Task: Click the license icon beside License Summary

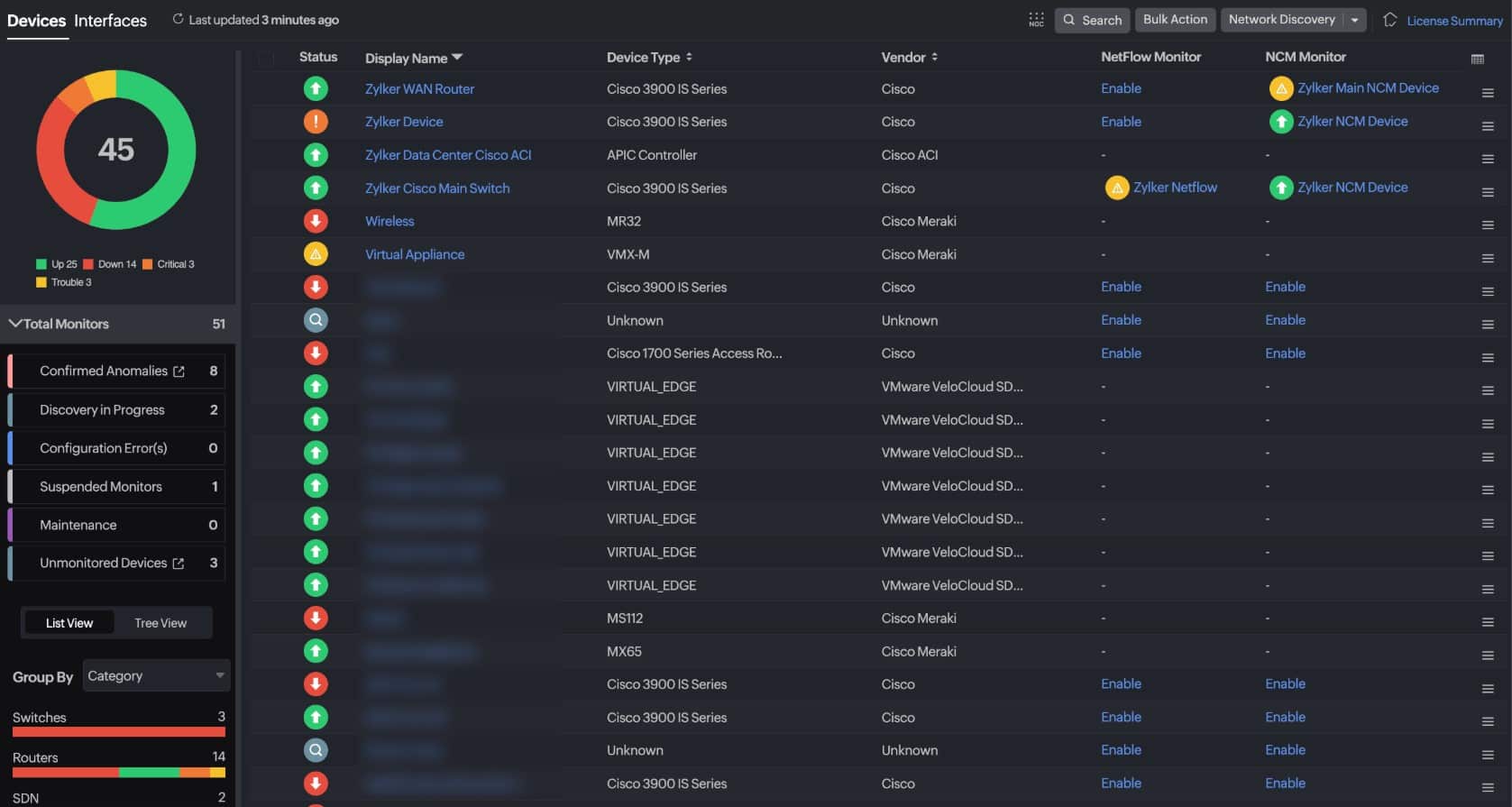Action: (x=1390, y=20)
